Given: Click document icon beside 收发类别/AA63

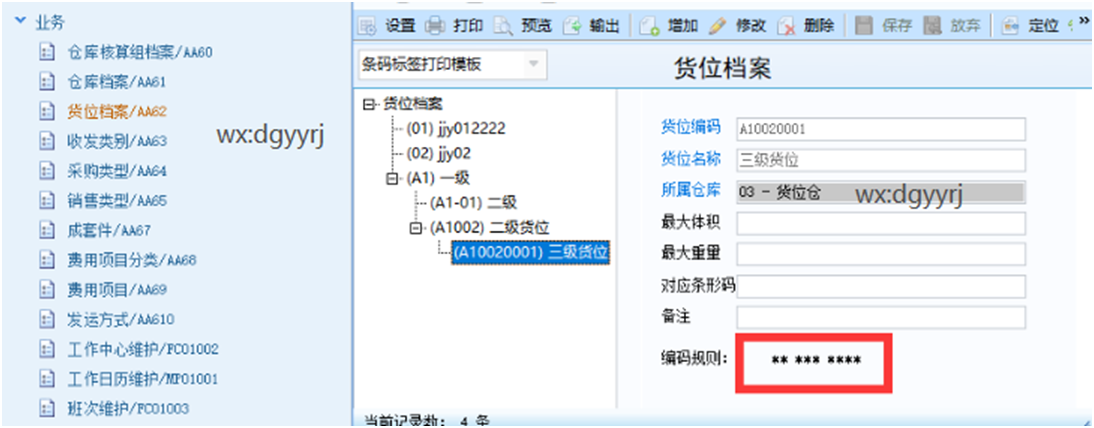Looking at the screenshot, I should (47, 141).
